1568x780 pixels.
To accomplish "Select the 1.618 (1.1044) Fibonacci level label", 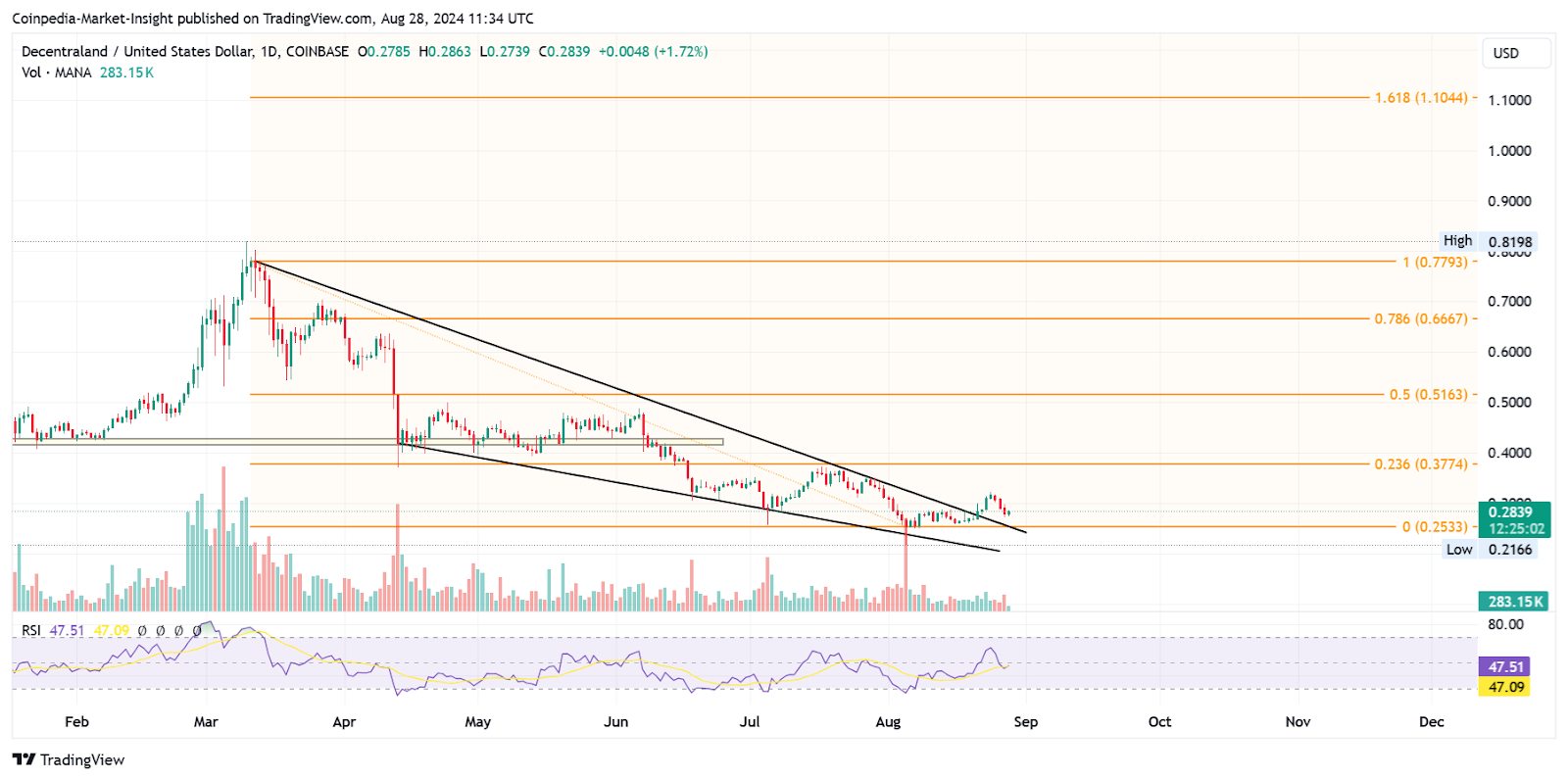I will 1421,98.
